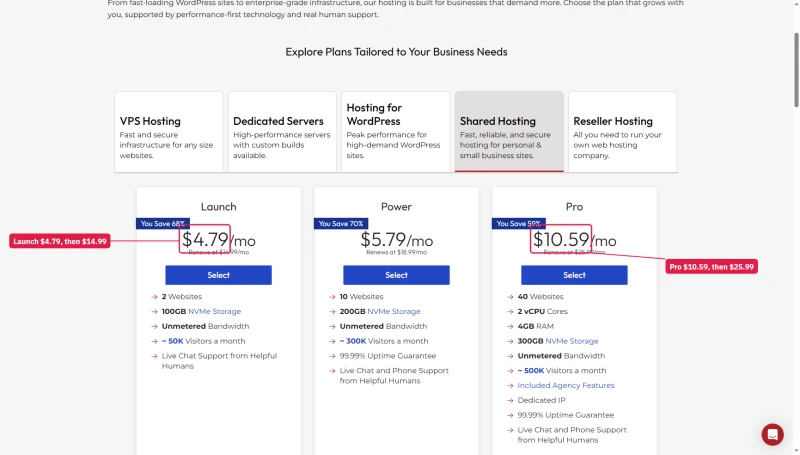Click arrow bullet beside 2 Websites
This screenshot has width=800, height=455.
point(154,297)
